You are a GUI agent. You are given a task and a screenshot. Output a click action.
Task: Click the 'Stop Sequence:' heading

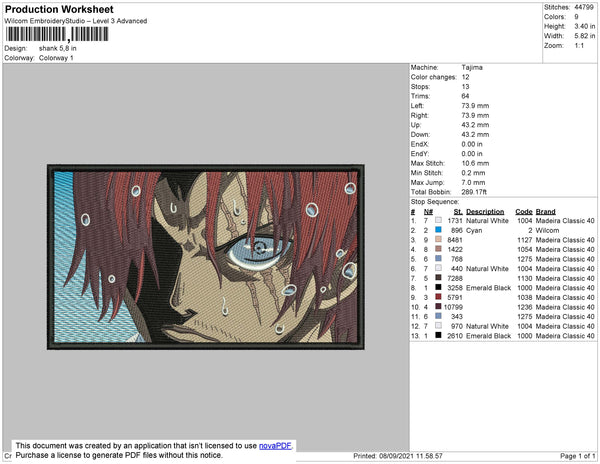click(435, 202)
